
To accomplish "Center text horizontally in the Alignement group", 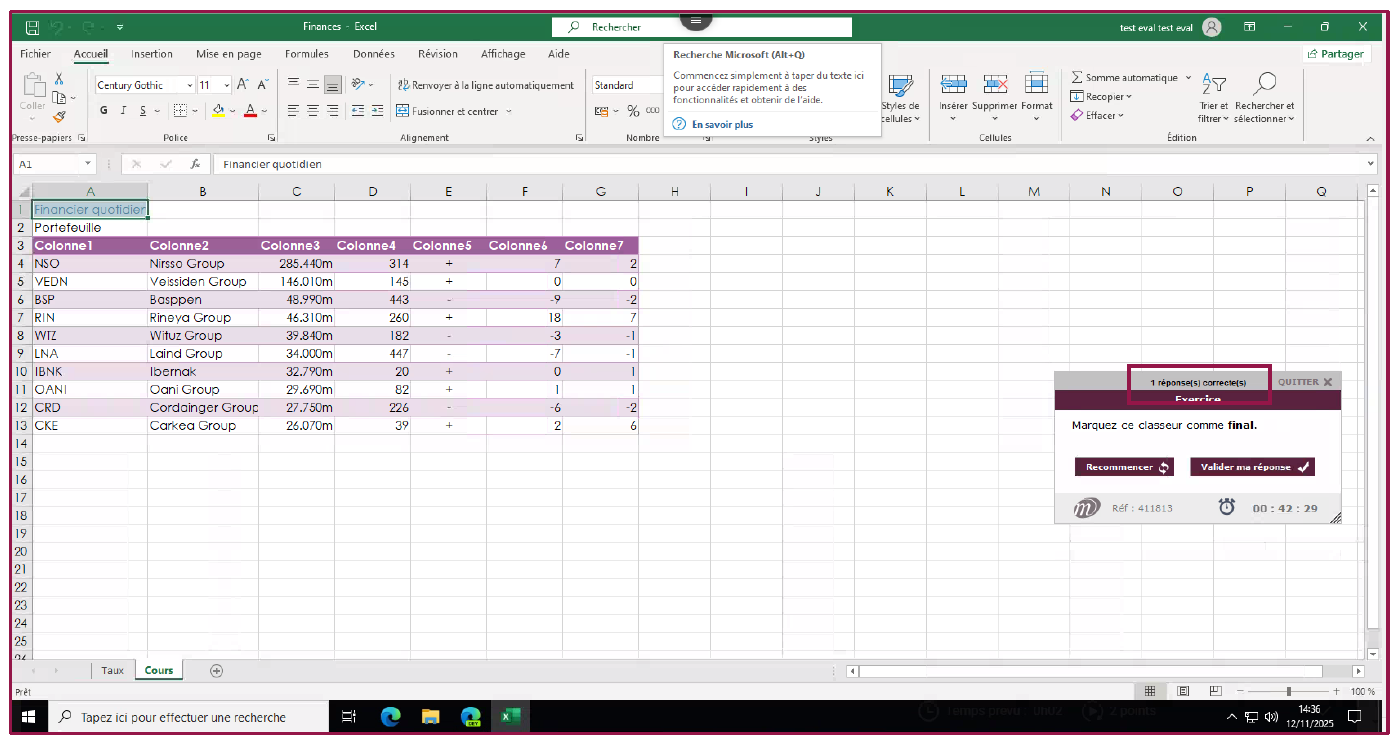I will [x=312, y=111].
